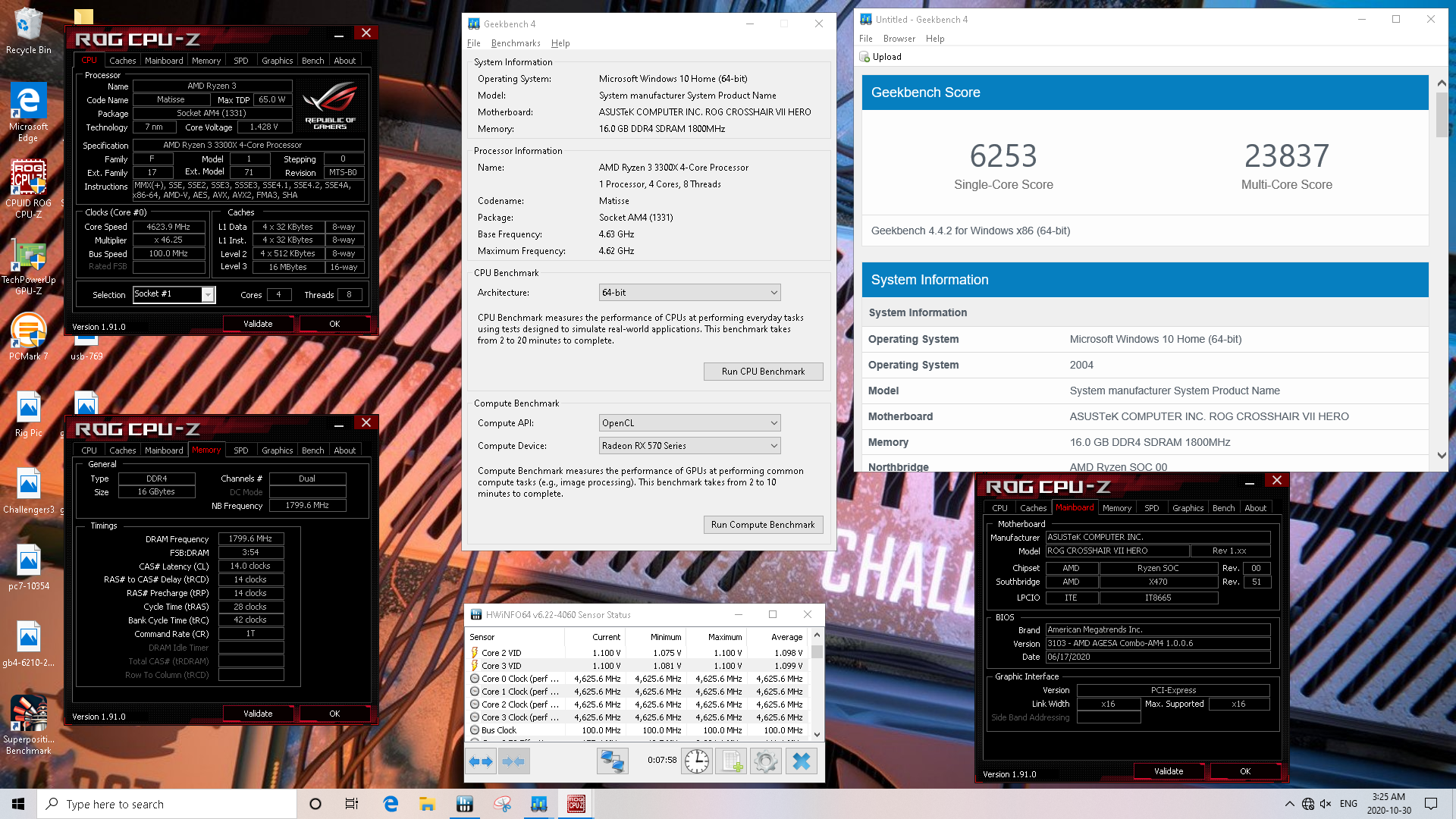The height and width of the screenshot is (819, 1456).
Task: Click Edge browser icon on taskbar
Action: pyautogui.click(x=391, y=804)
